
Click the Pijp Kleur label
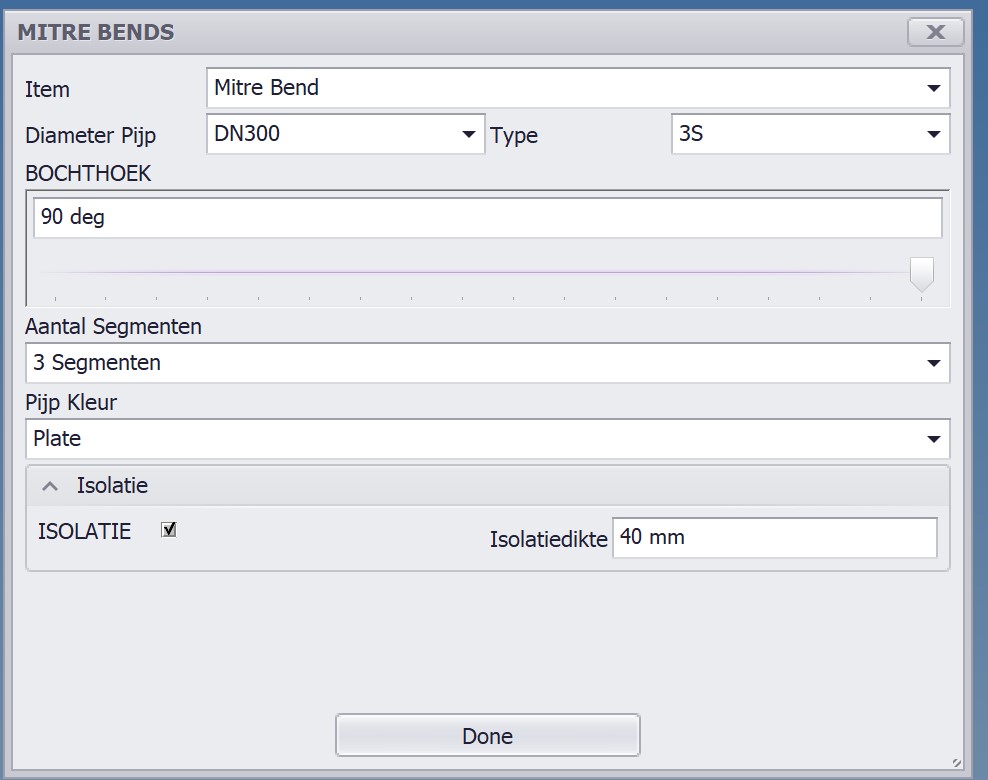click(x=71, y=403)
